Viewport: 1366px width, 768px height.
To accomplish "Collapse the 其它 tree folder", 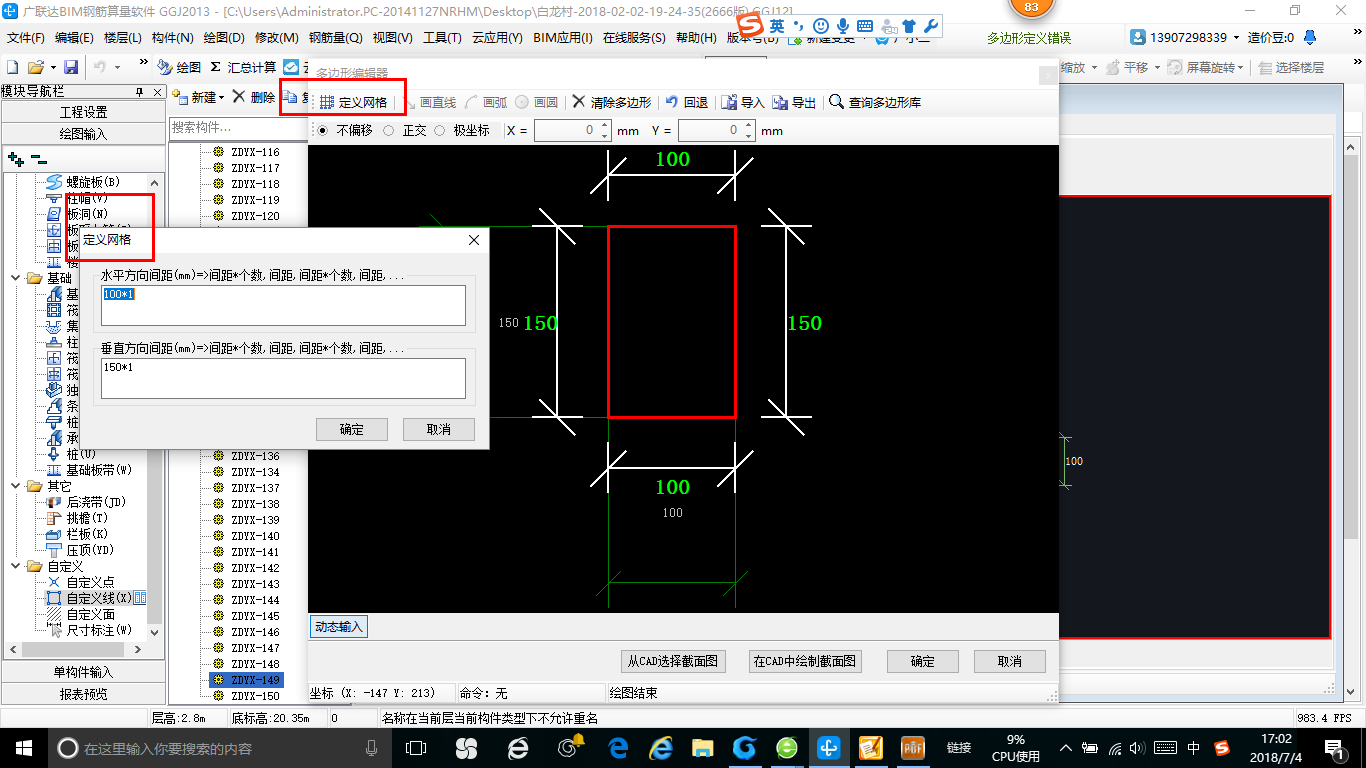I will coord(17,486).
